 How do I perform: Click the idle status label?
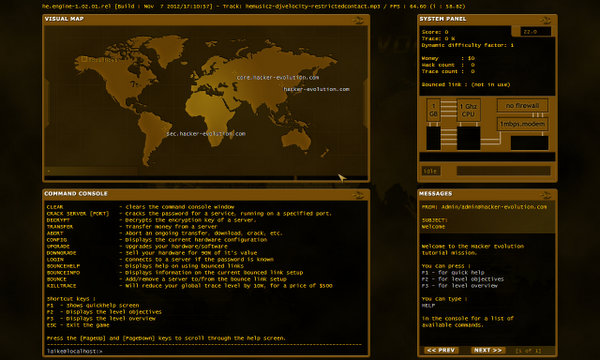pyautogui.click(x=431, y=171)
